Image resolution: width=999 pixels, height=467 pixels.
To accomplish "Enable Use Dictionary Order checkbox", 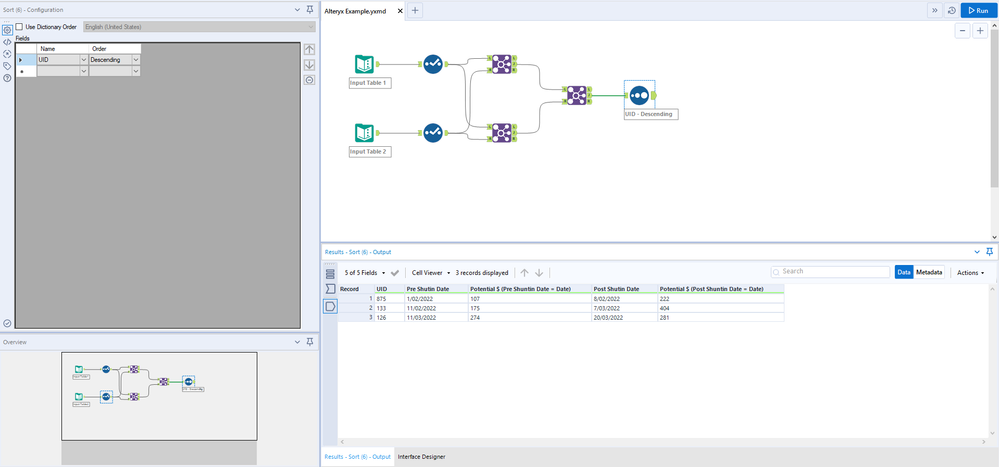I will coord(20,27).
